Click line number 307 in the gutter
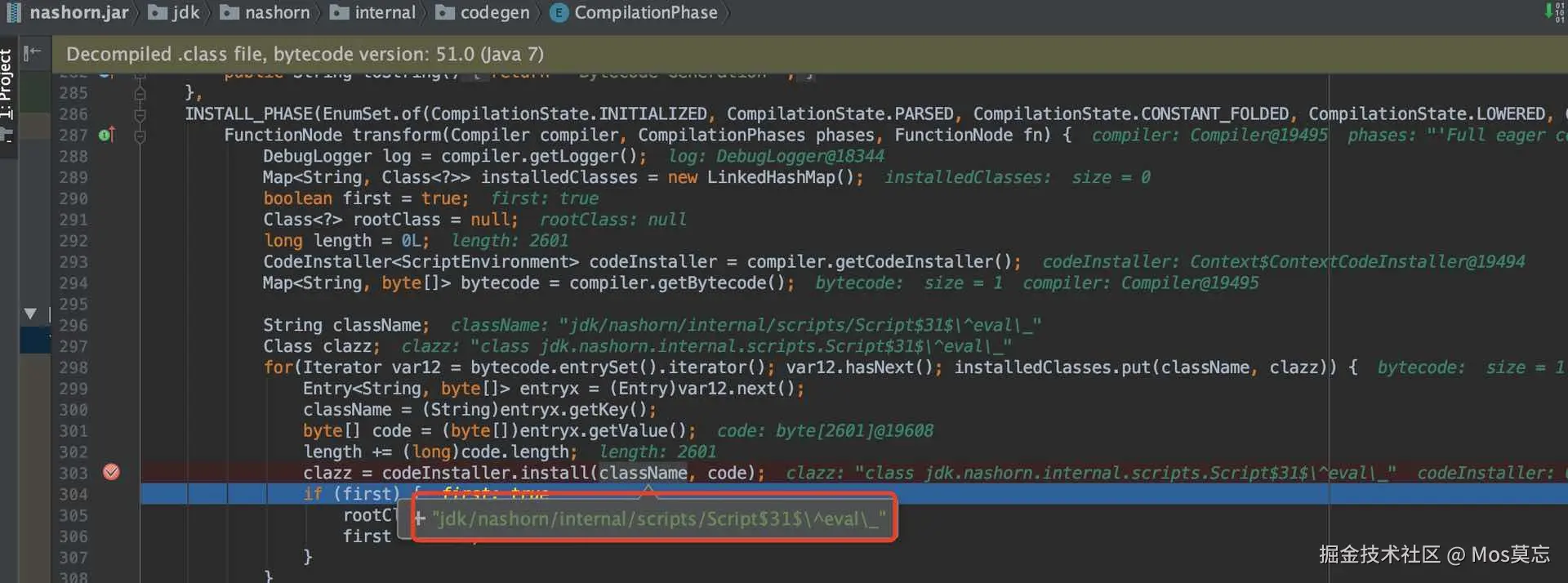The width and height of the screenshot is (1568, 583). click(73, 558)
